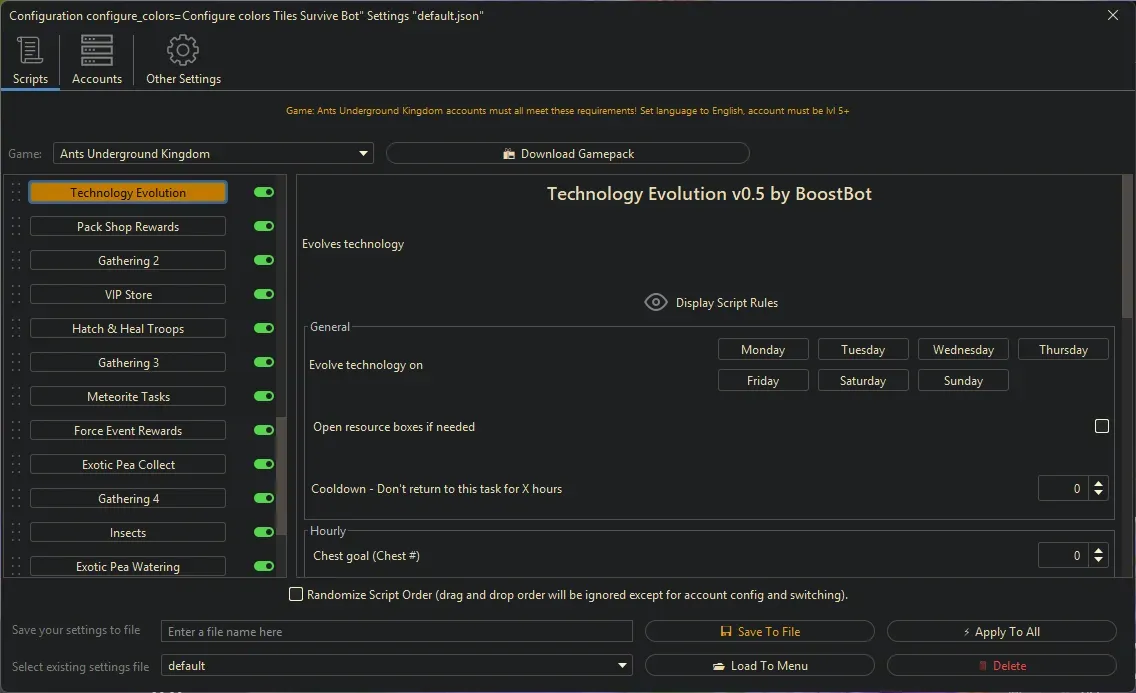The height and width of the screenshot is (693, 1136).
Task: Click drag handle beside VIP Store
Action: 16,295
